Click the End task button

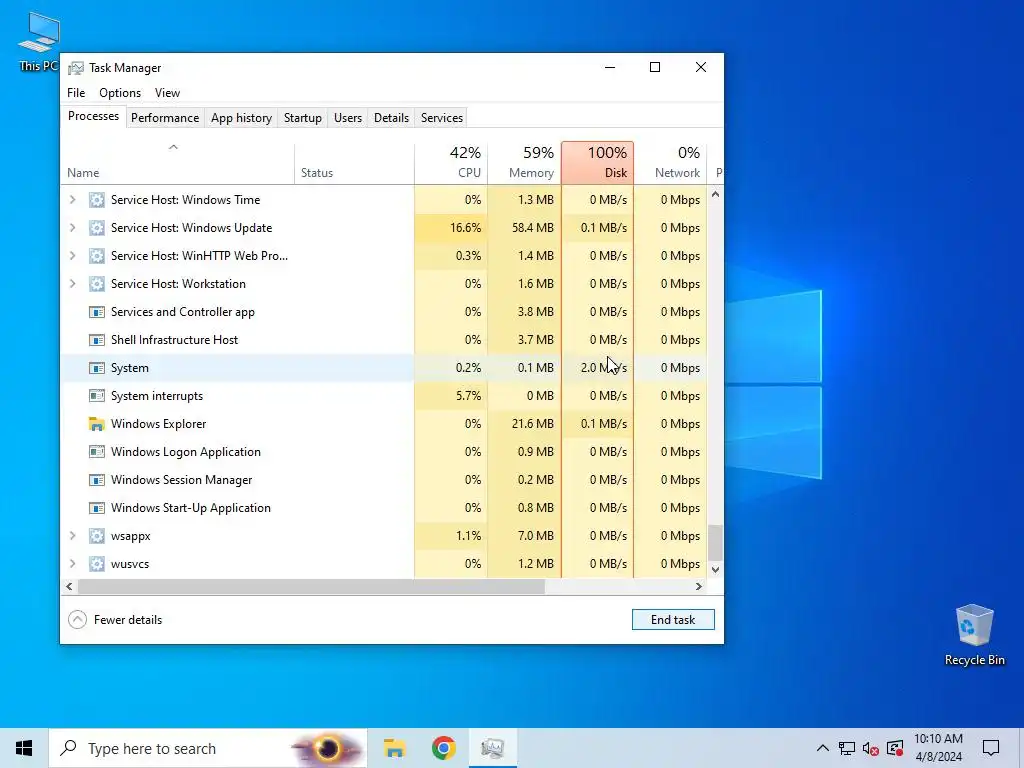(x=673, y=620)
